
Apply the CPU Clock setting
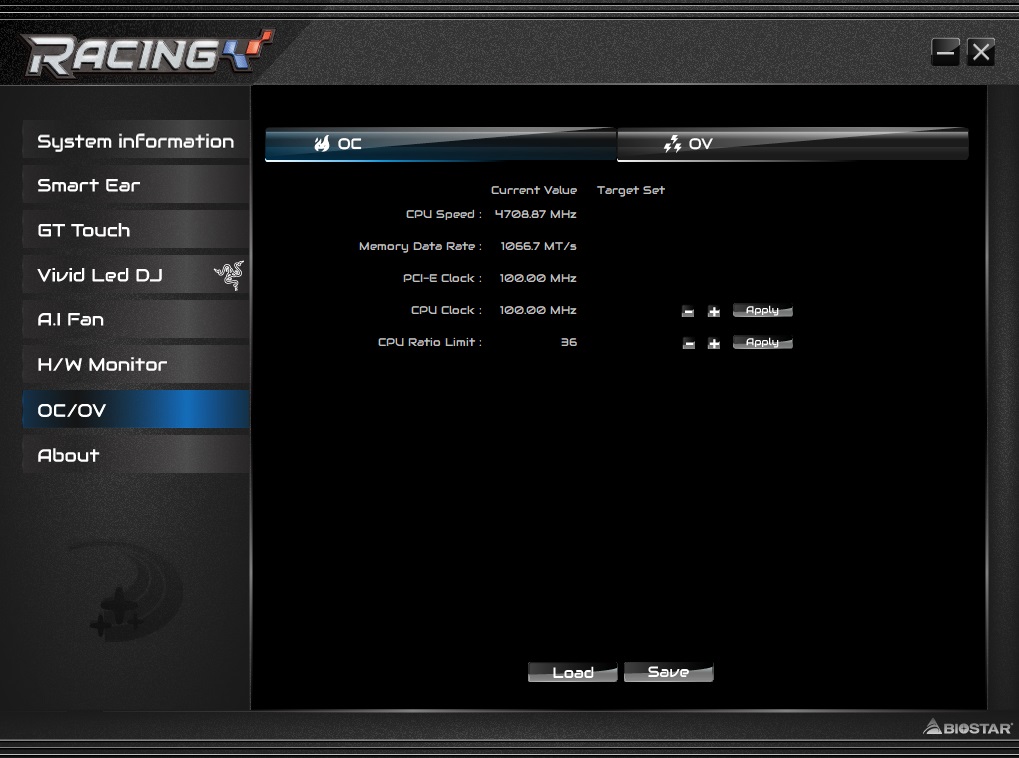click(762, 311)
